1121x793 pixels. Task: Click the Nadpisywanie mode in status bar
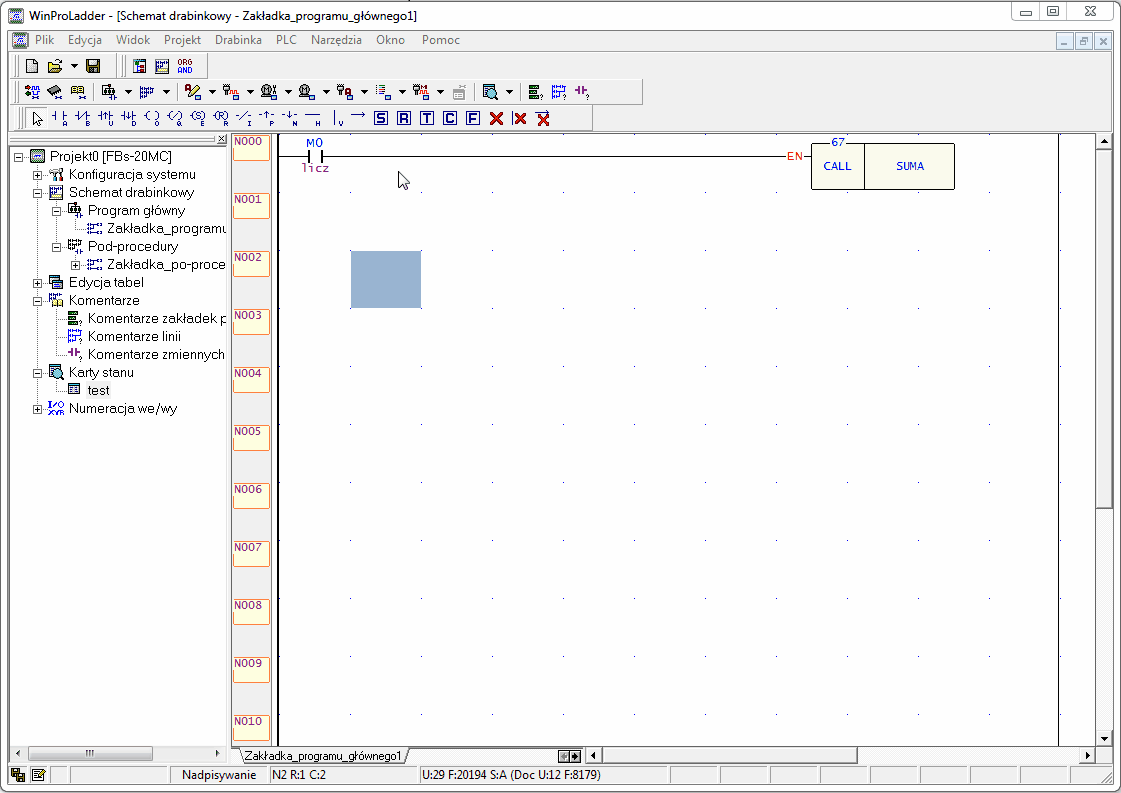(219, 775)
